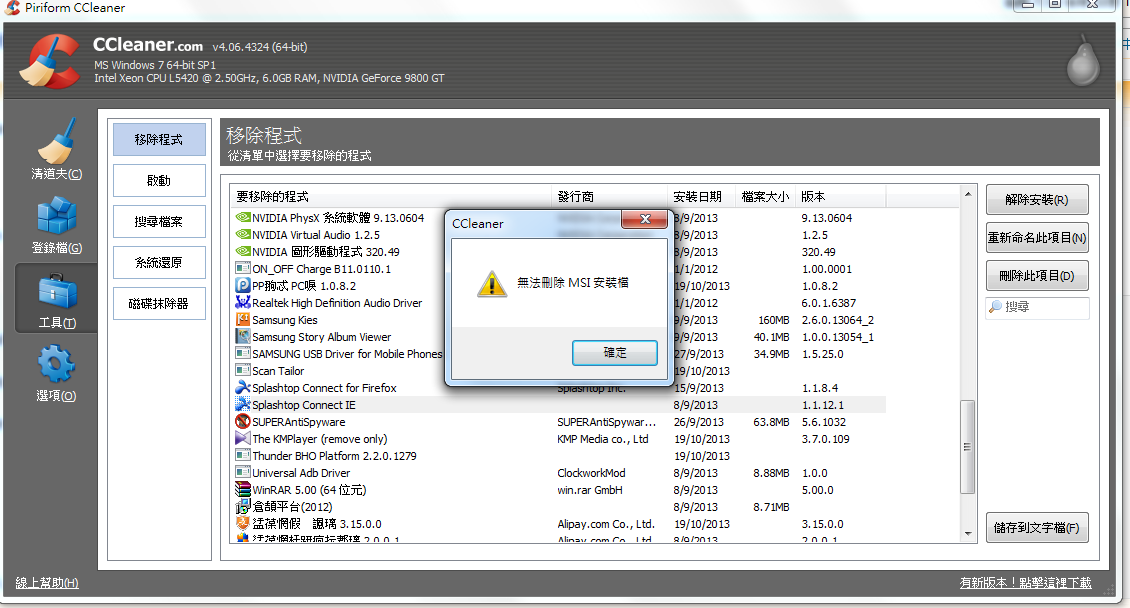Click publisher win.rar GmbH cell
This screenshot has height=608, width=1130.
590,490
